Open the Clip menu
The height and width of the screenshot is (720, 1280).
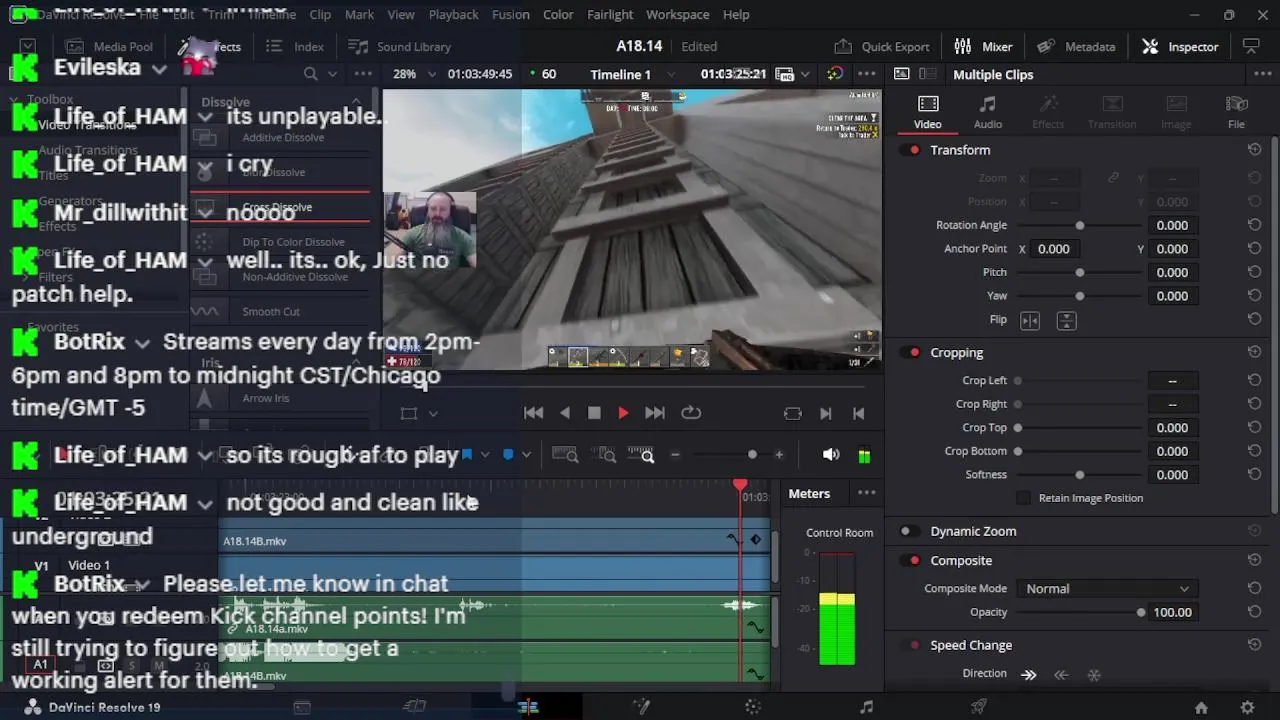(320, 15)
